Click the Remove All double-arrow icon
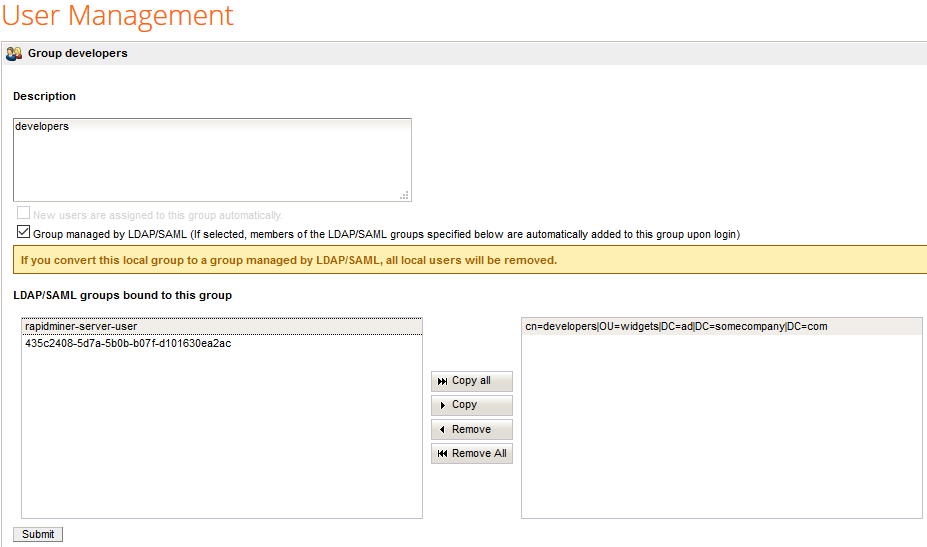Viewport: 927px width, 547px height. coord(442,454)
